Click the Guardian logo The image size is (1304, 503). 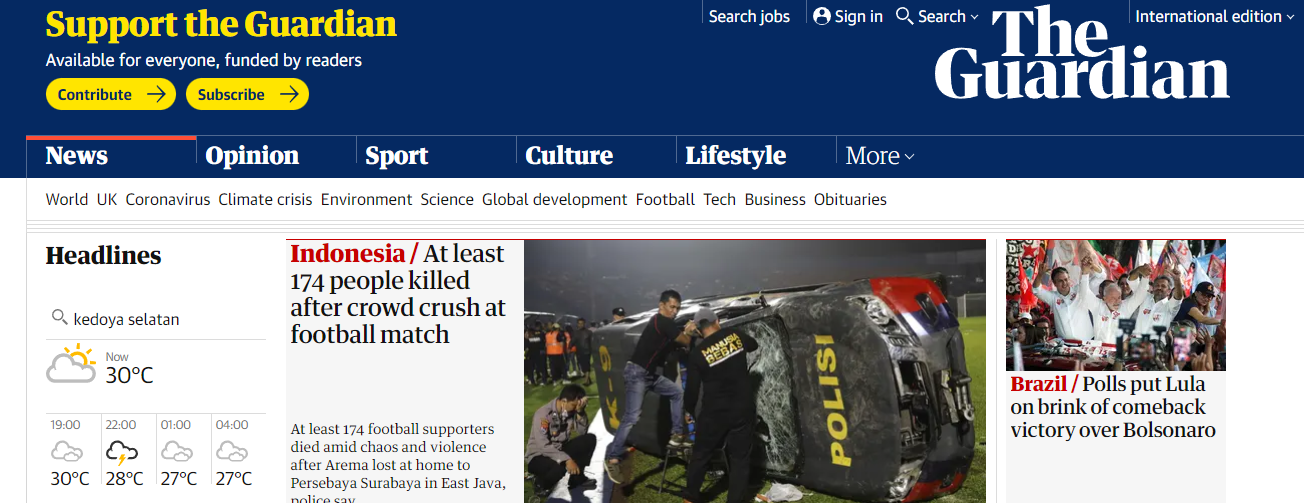point(1082,53)
